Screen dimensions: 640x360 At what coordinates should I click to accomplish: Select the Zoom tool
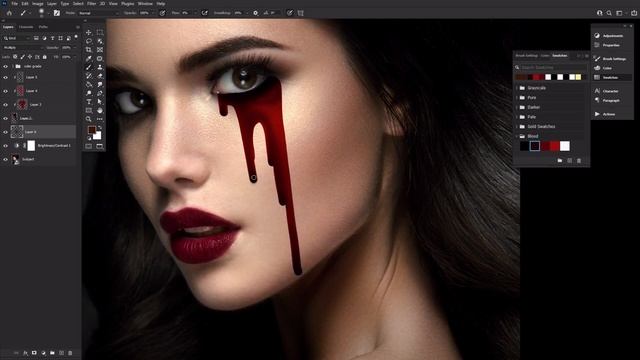click(89, 119)
